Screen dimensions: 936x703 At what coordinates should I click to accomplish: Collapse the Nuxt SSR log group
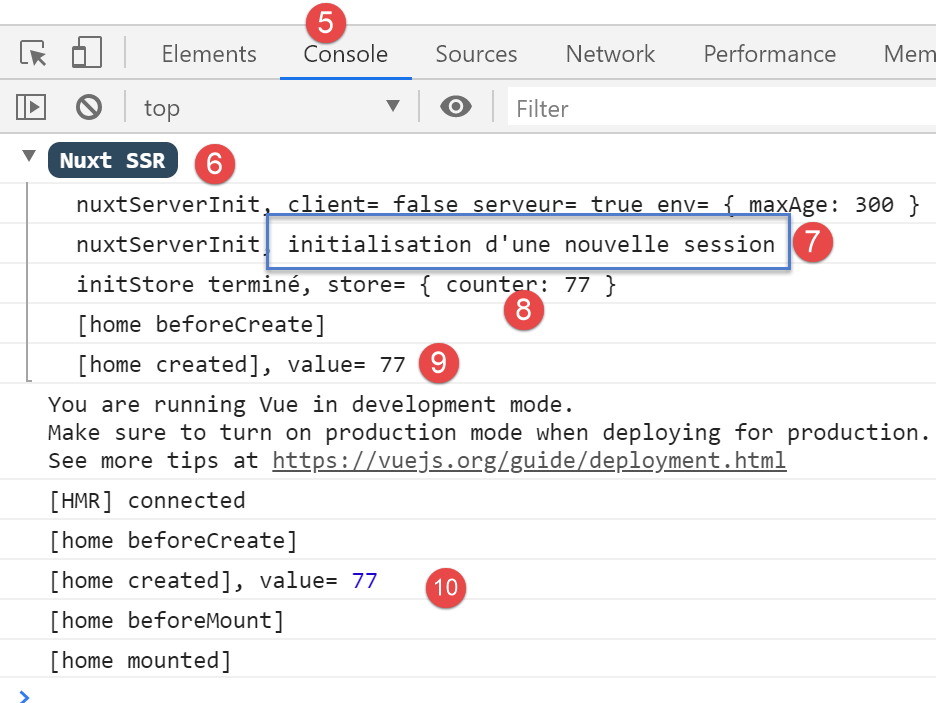tap(28, 158)
